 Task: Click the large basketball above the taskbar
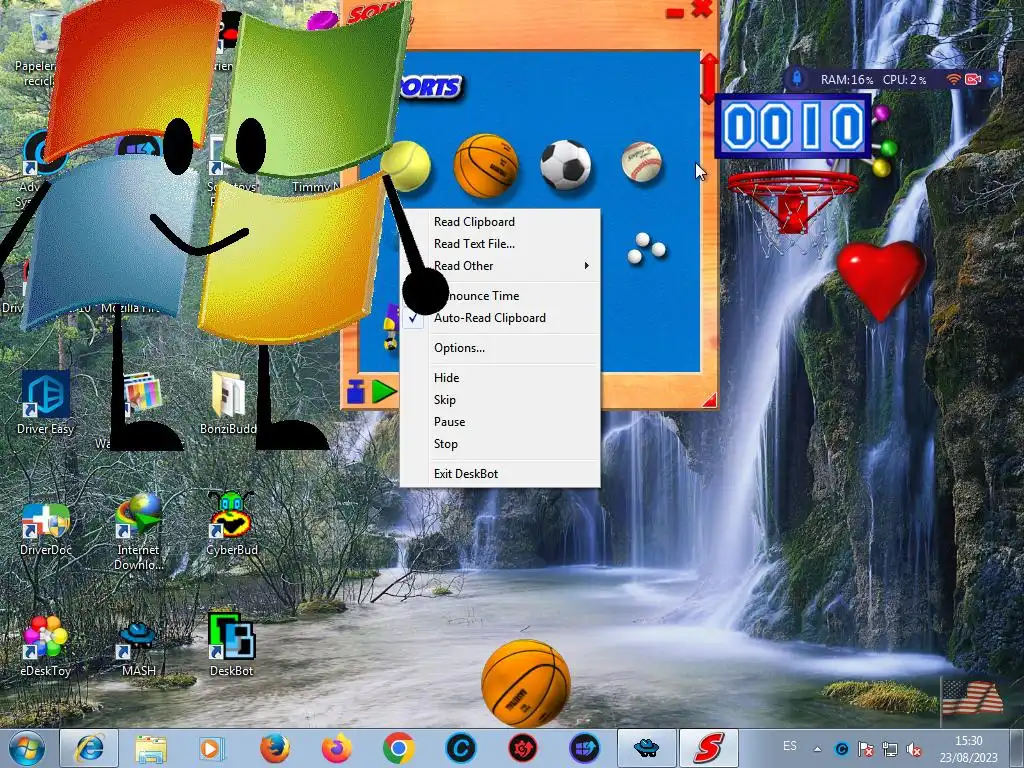tap(526, 683)
